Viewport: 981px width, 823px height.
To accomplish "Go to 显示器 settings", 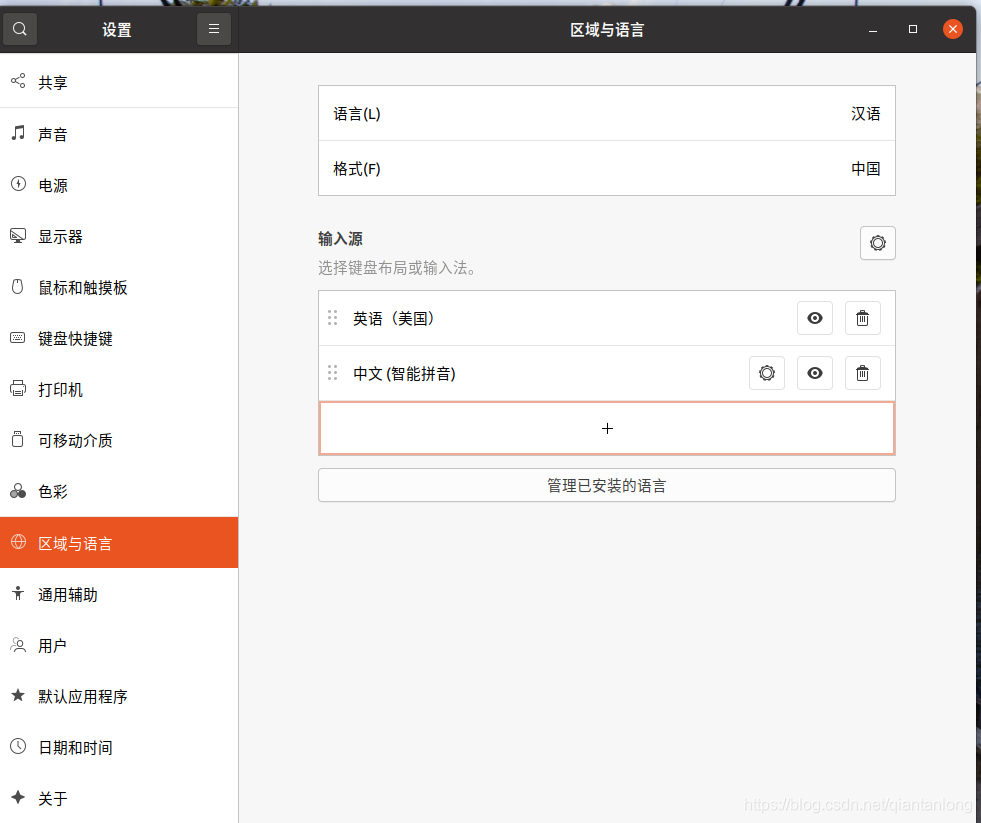I will coord(119,237).
